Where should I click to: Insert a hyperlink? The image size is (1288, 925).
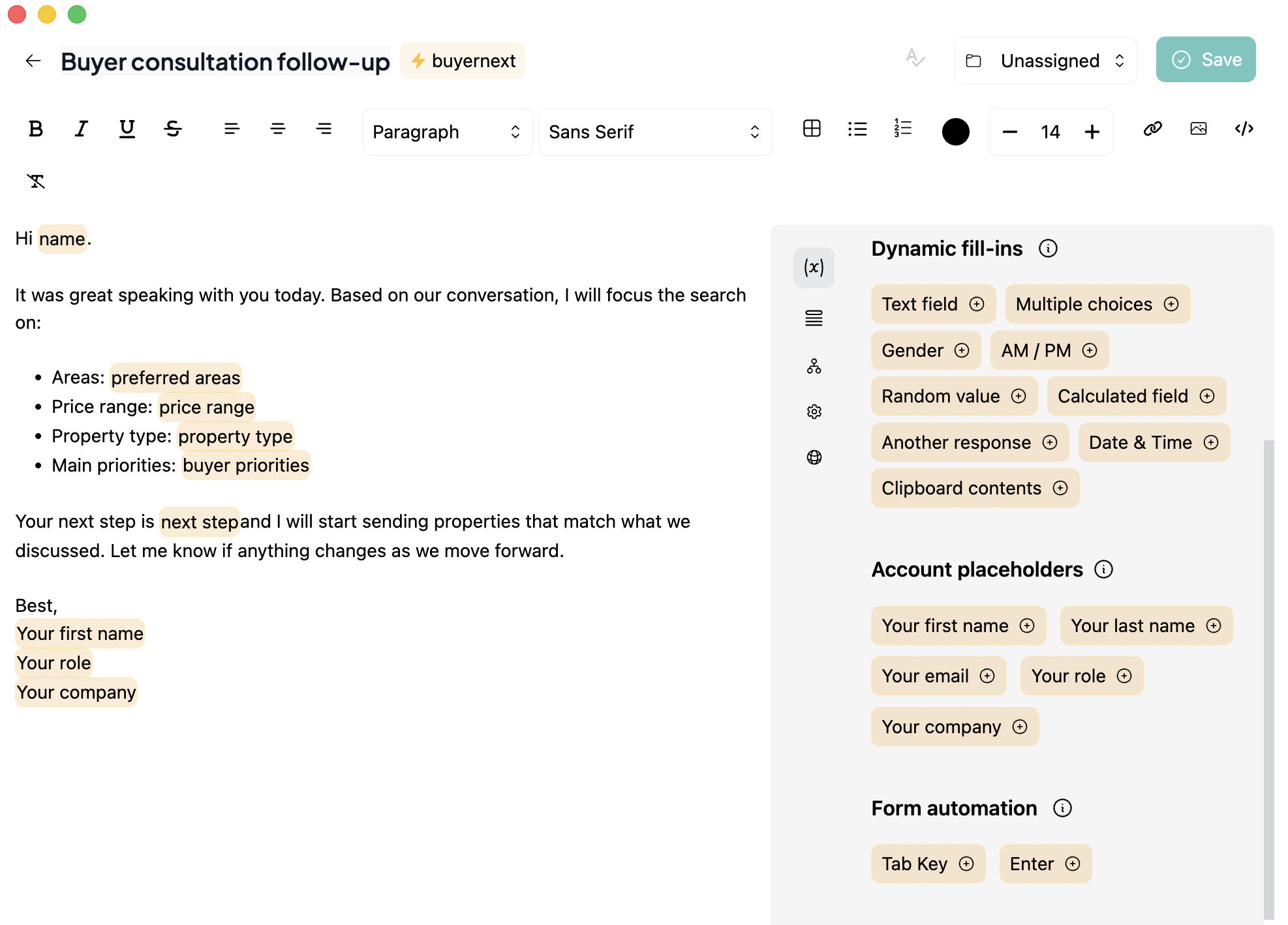pos(1153,129)
